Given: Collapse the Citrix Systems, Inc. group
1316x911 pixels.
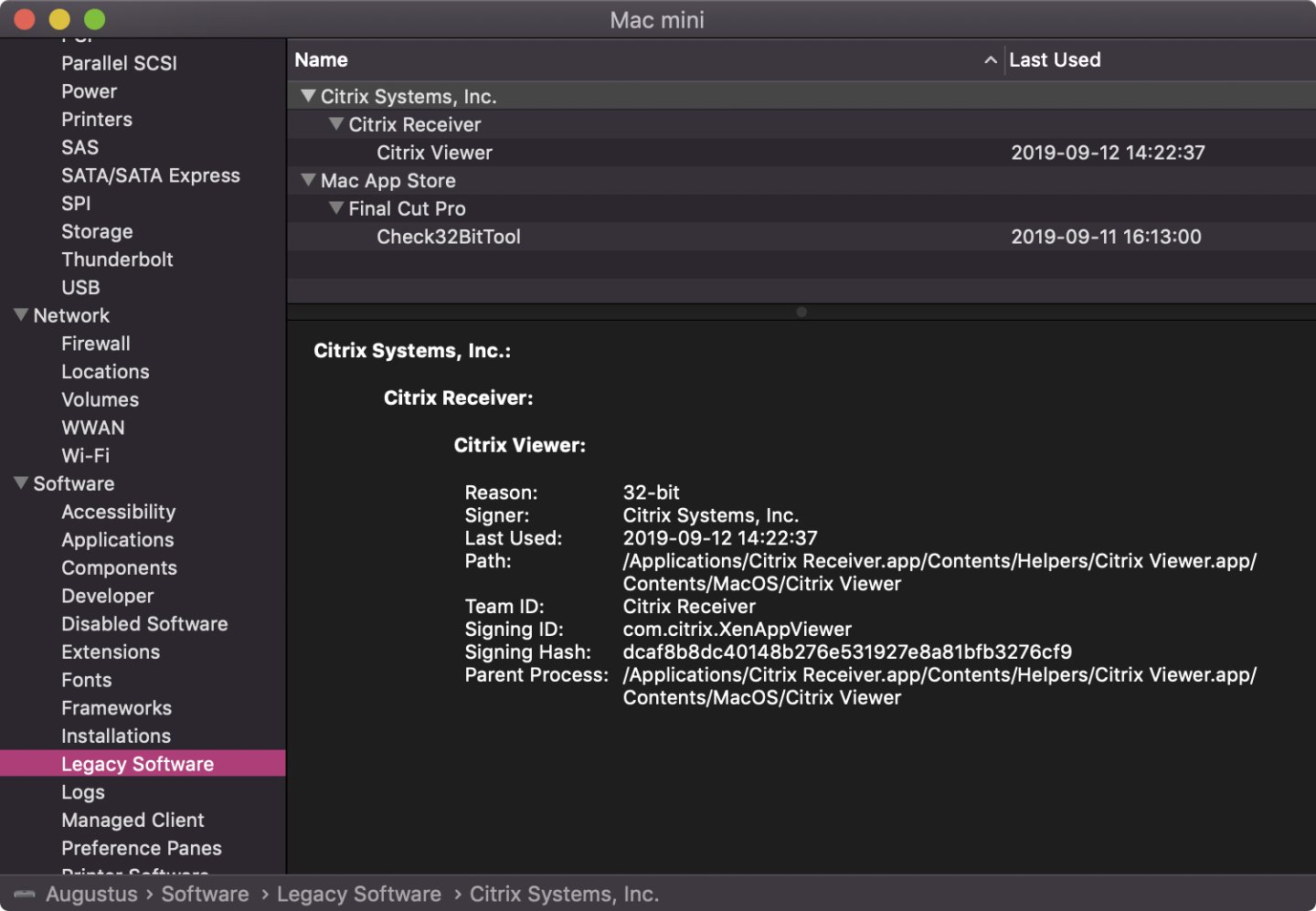Looking at the screenshot, I should pyautogui.click(x=308, y=96).
